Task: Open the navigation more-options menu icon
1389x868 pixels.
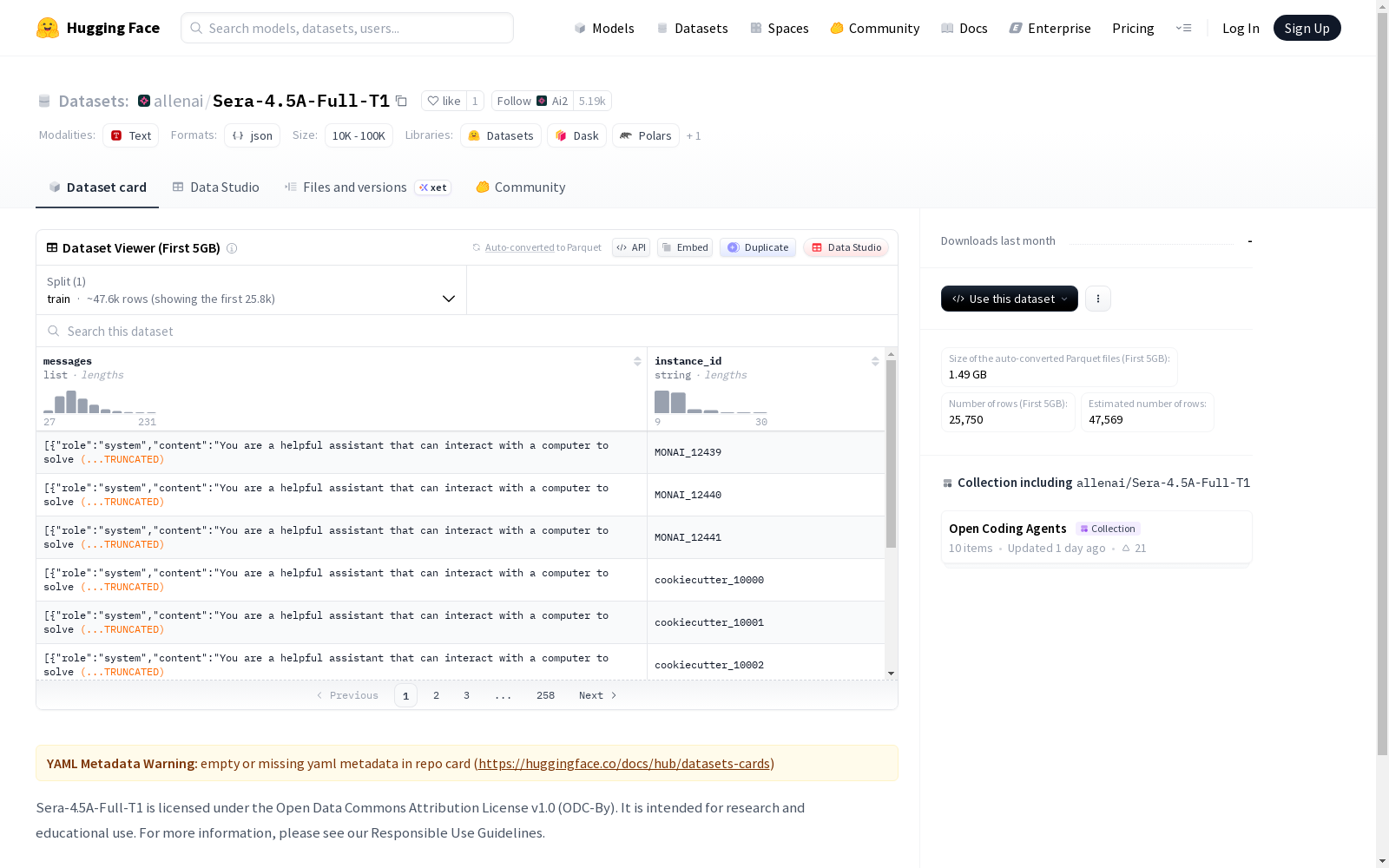Action: click(1183, 28)
